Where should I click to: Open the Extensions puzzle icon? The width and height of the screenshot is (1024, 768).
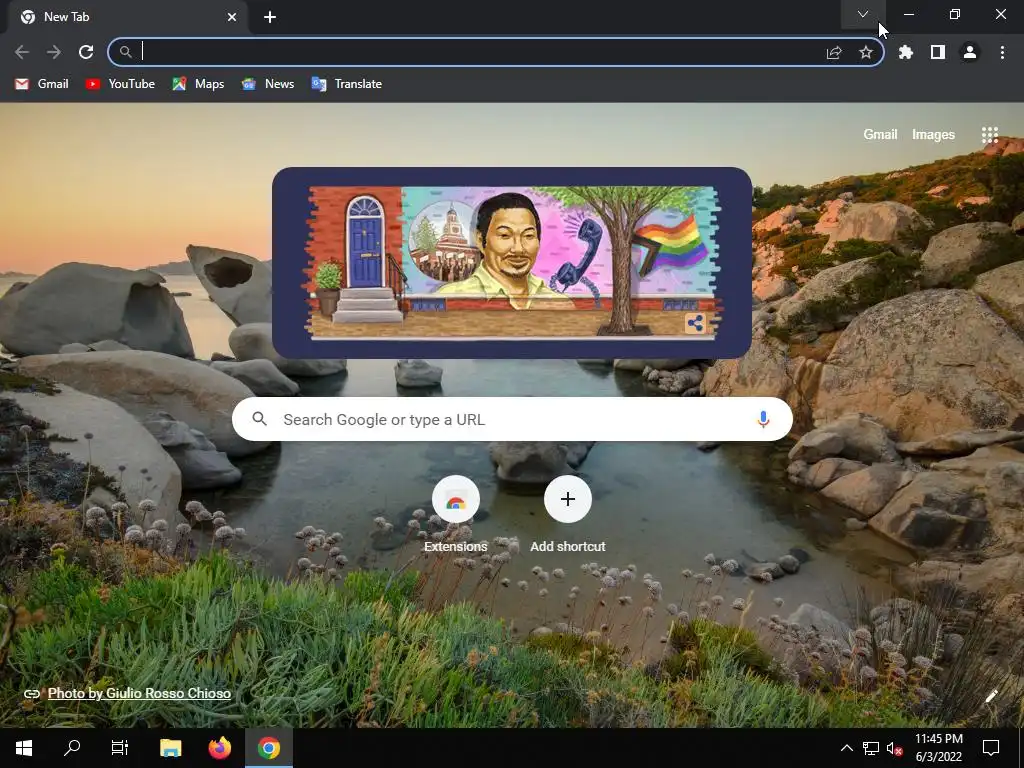906,52
